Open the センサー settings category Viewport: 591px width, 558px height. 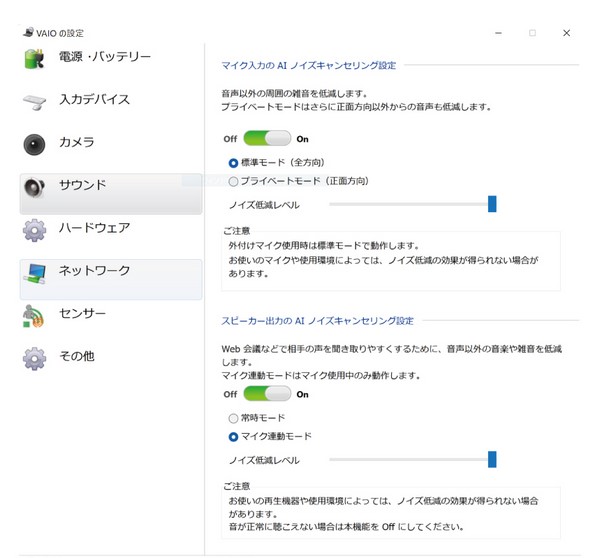pyautogui.click(x=111, y=316)
